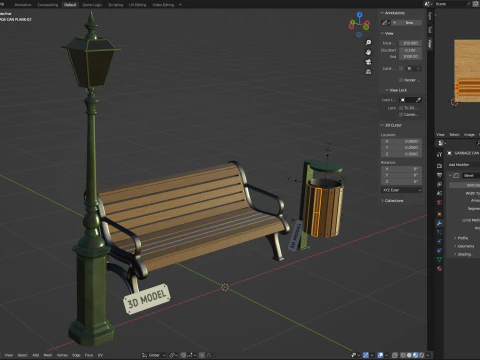Open the Modifiers wrench properties tab

click(x=439, y=223)
